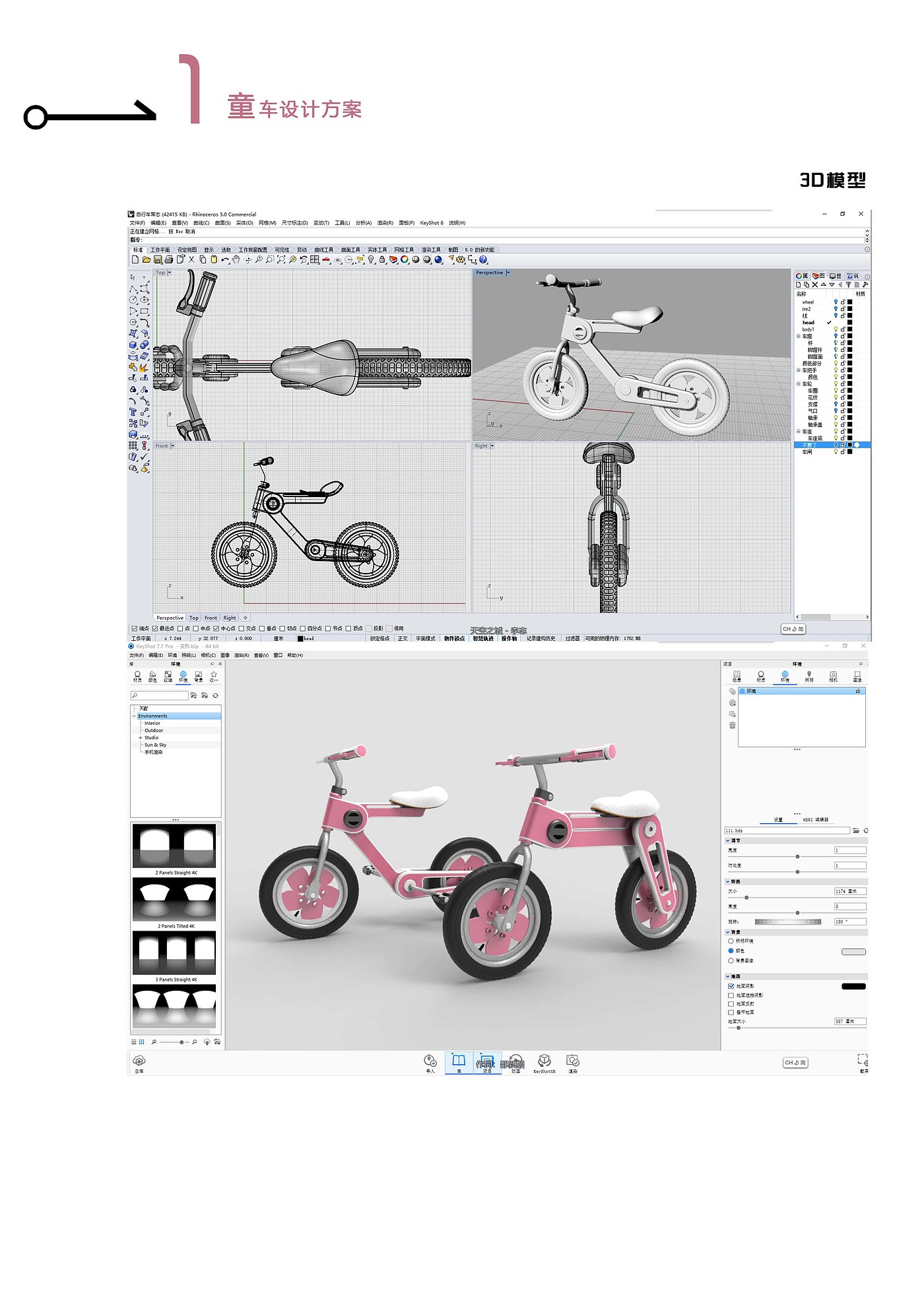Collapse the 转换 section in KeyShot
Screen dimensions: 924x1307
point(728,881)
